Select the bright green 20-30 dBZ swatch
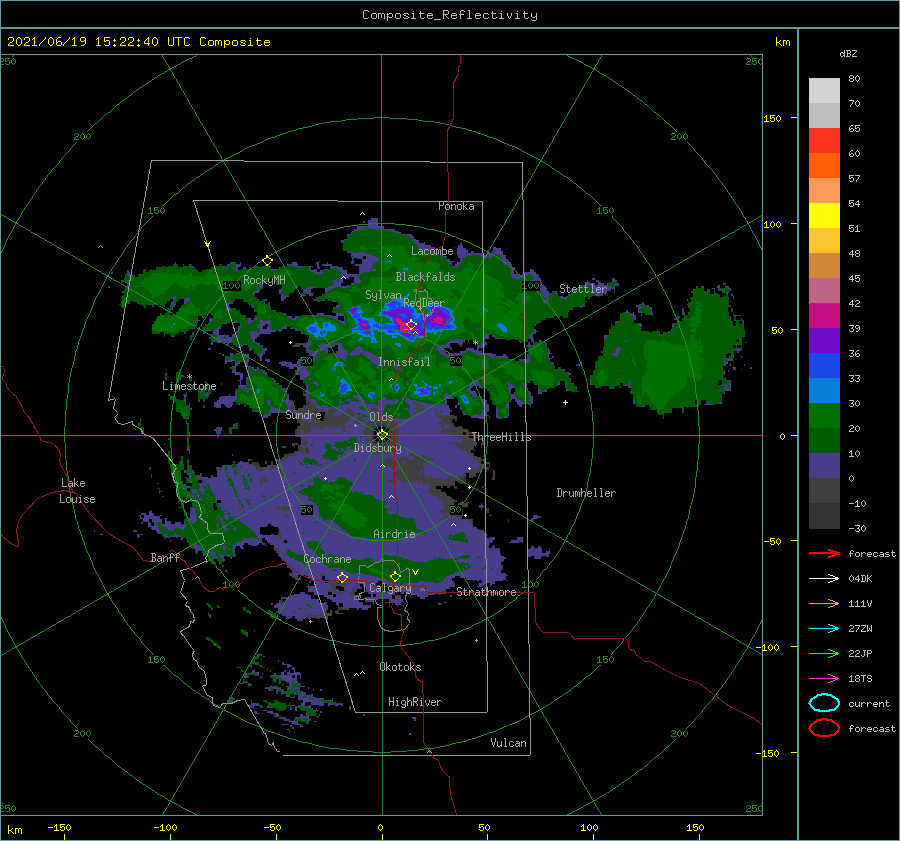 (x=824, y=415)
